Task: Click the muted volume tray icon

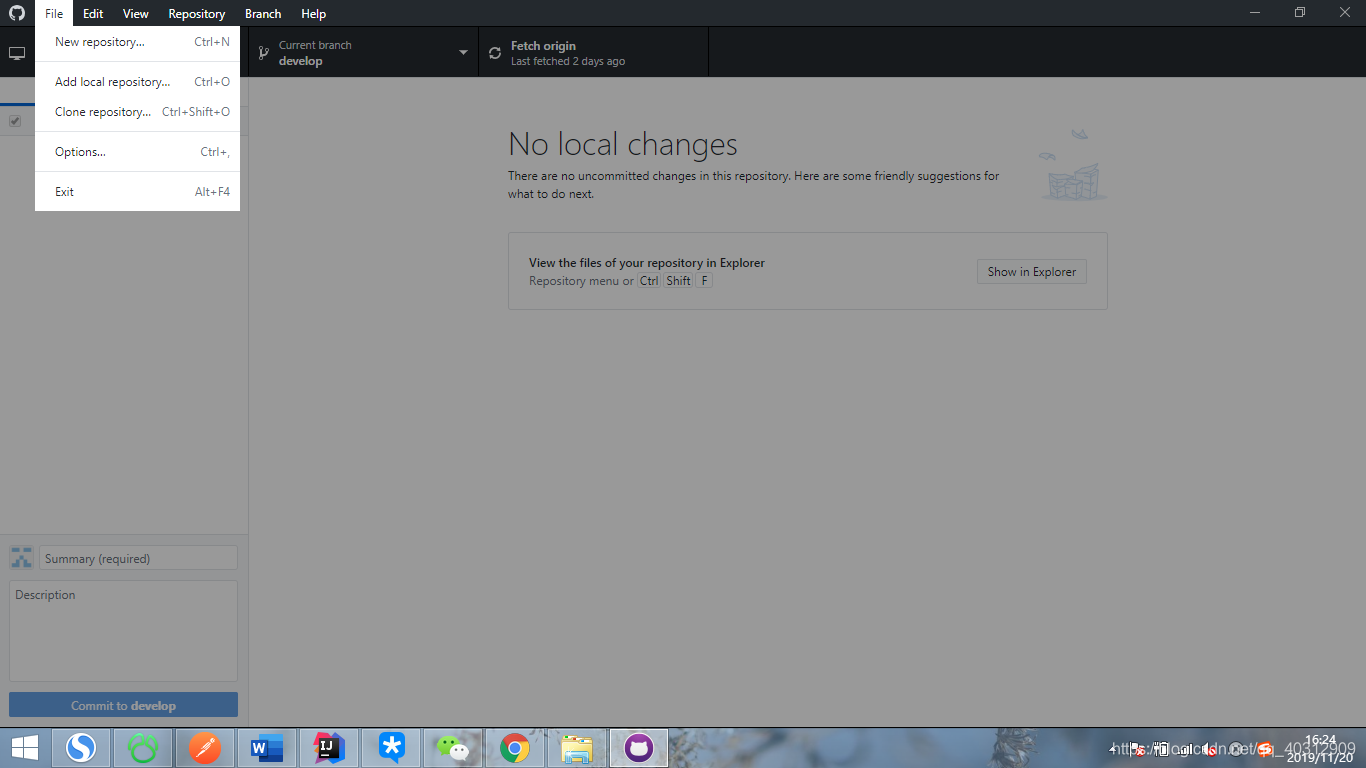Action: (x=1210, y=749)
